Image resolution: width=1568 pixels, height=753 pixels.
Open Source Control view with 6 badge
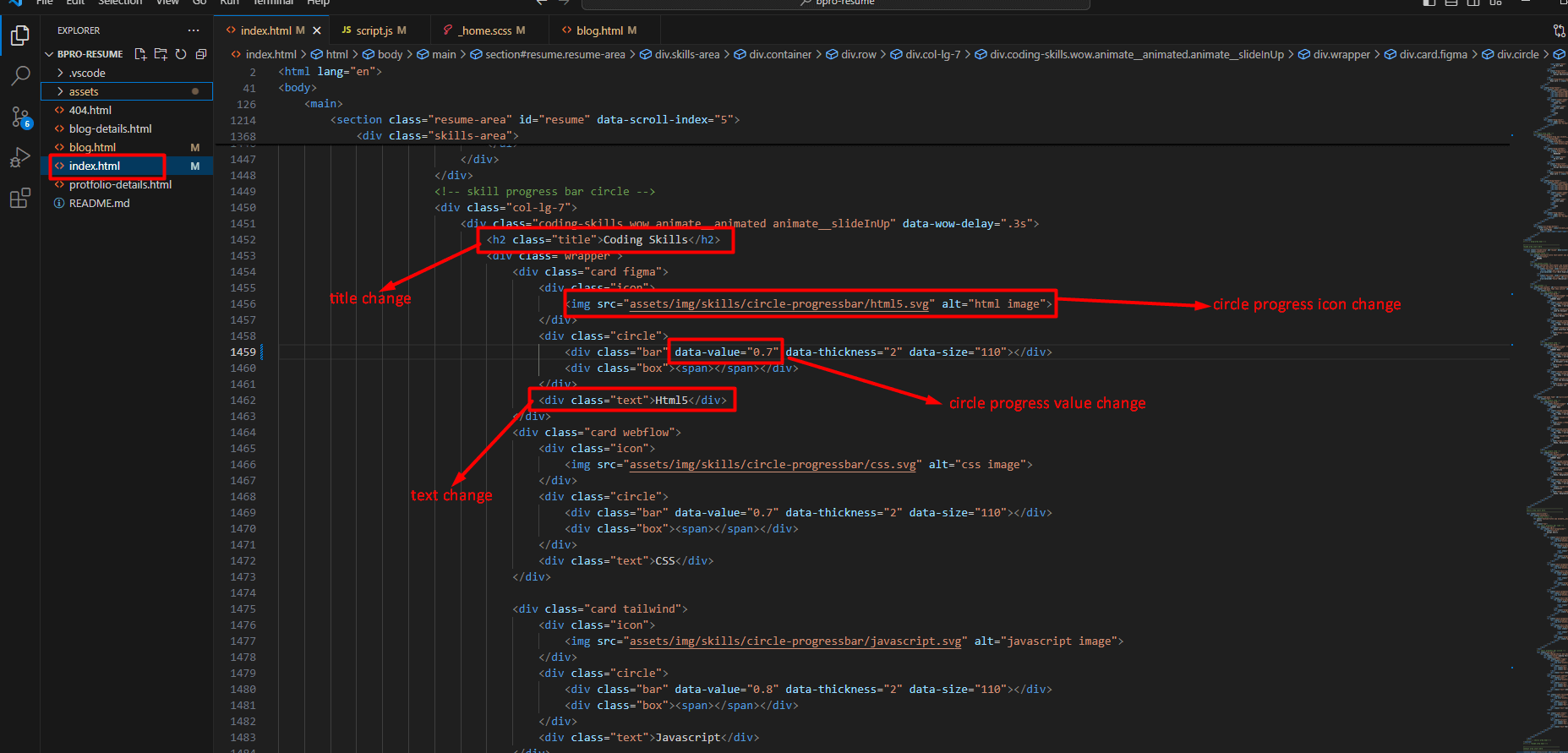tap(20, 117)
